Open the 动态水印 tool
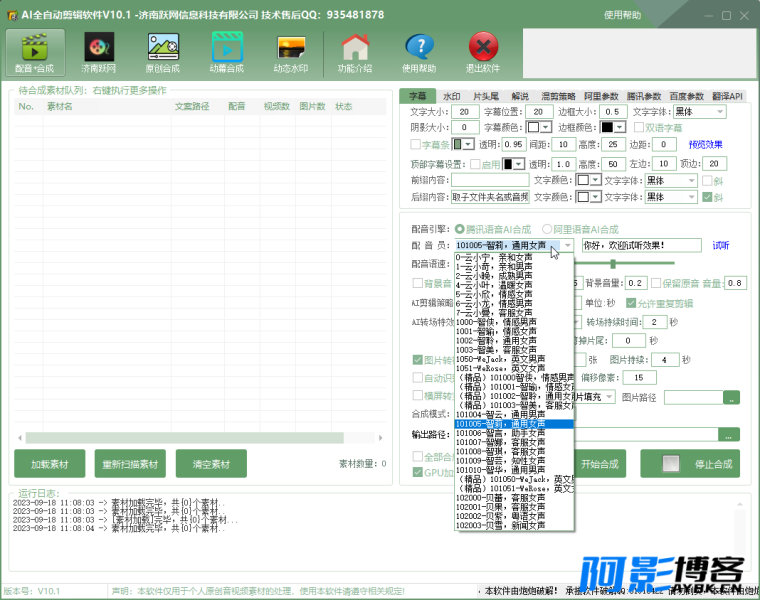Screen dimensions: 760x600 (291, 52)
